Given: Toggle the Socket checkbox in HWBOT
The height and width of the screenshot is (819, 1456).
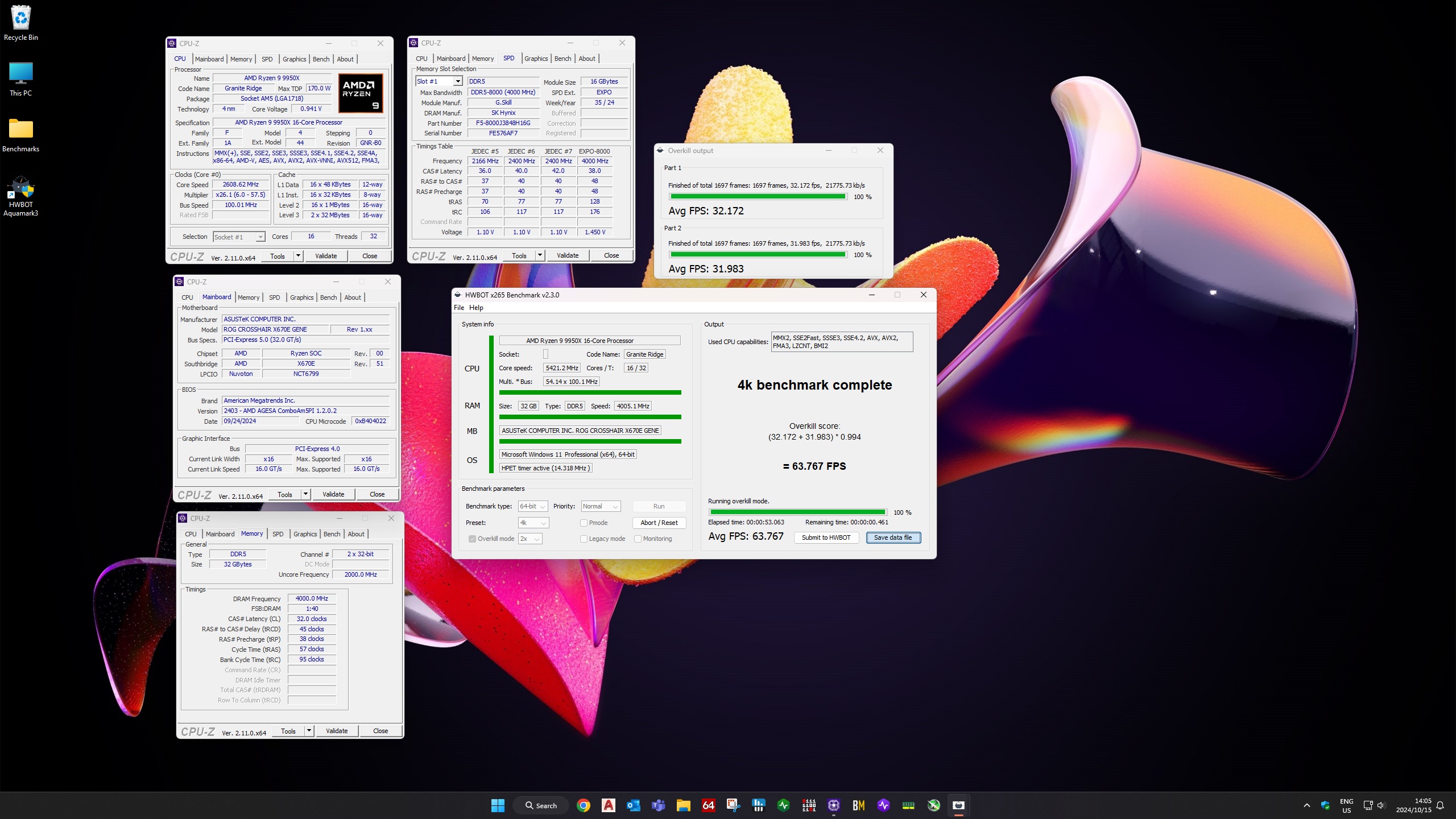Looking at the screenshot, I should (546, 354).
